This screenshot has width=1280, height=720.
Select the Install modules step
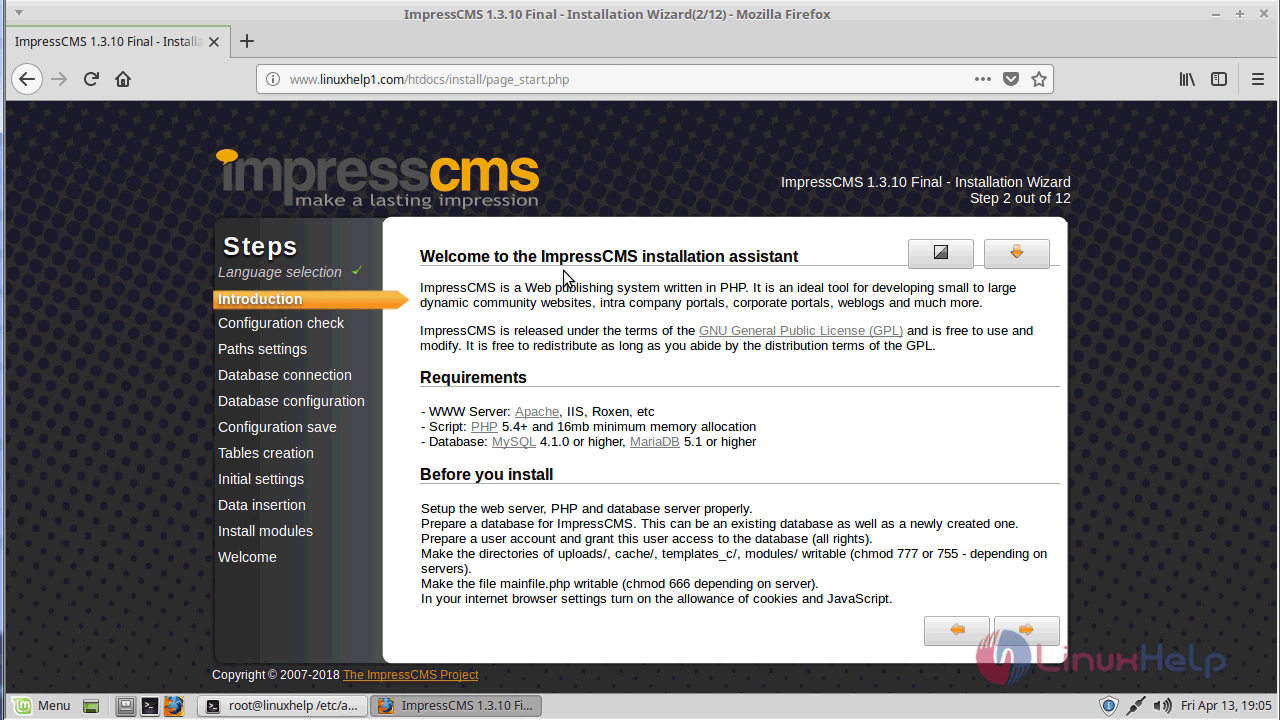click(266, 531)
